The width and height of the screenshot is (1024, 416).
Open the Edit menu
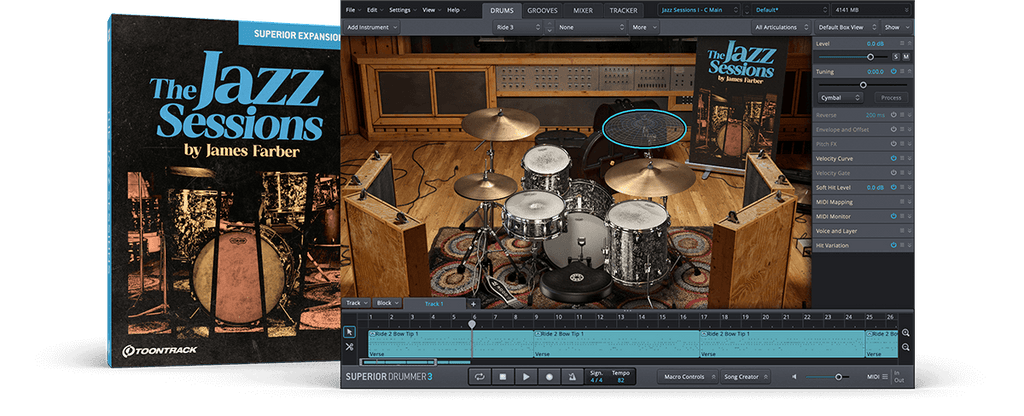pos(374,10)
